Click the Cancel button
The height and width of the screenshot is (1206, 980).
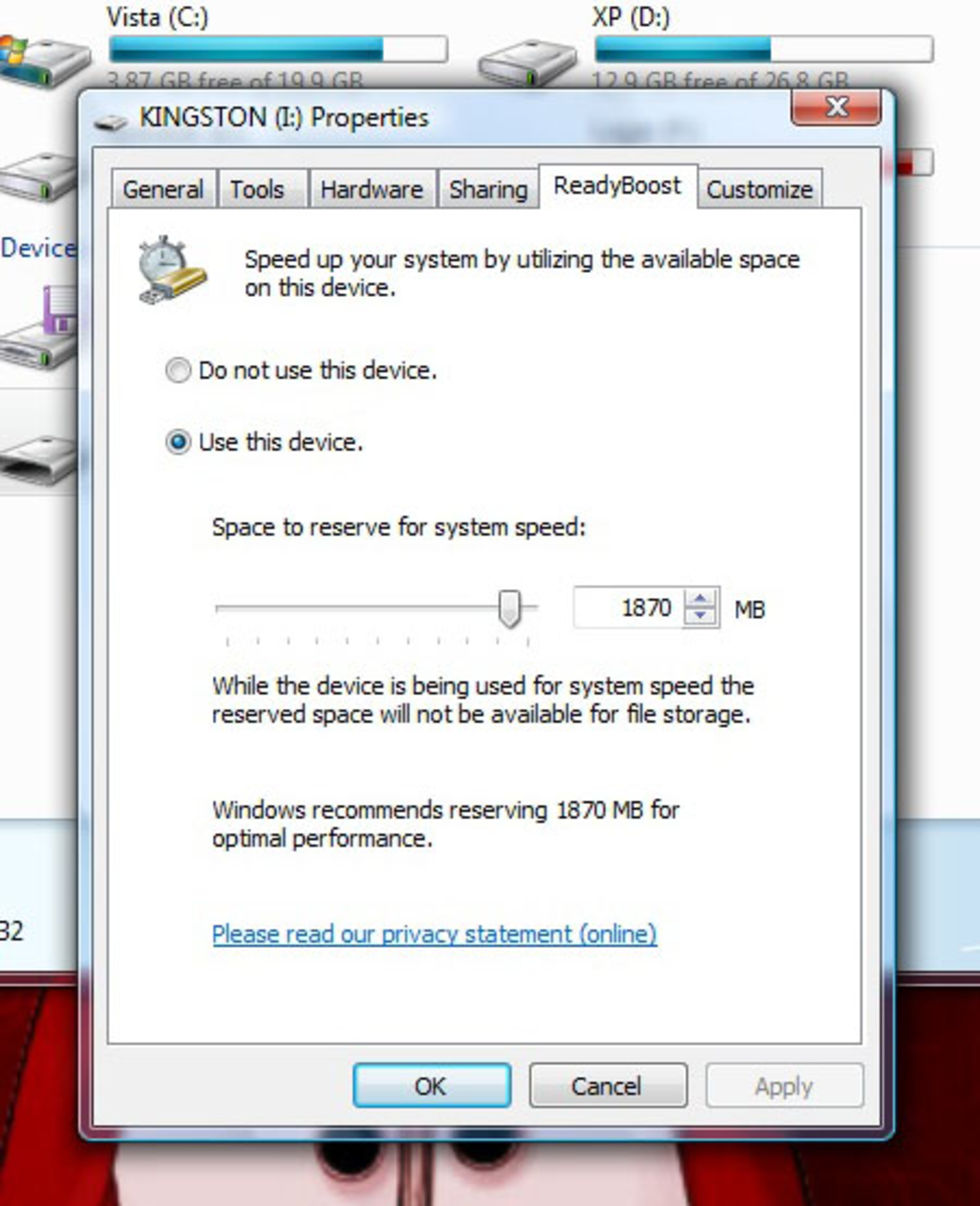pyautogui.click(x=607, y=1086)
